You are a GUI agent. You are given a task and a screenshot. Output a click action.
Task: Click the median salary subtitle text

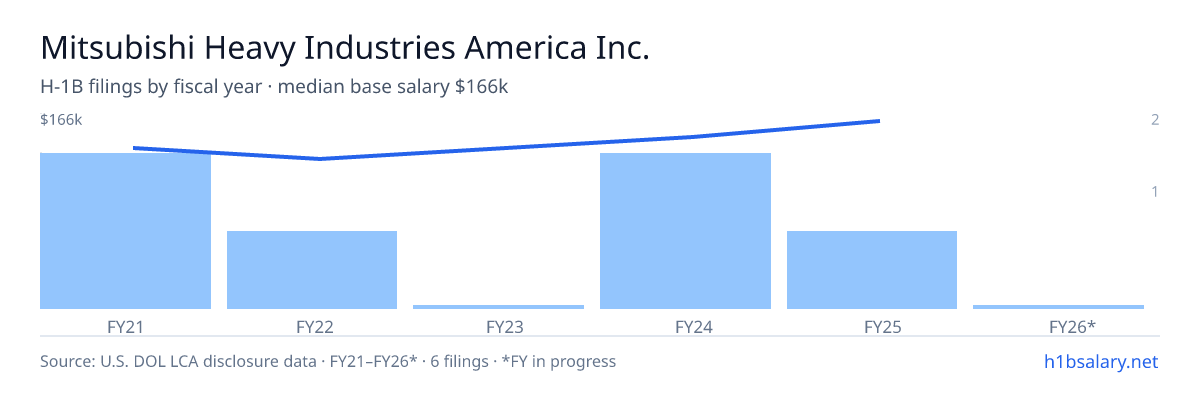point(274,87)
